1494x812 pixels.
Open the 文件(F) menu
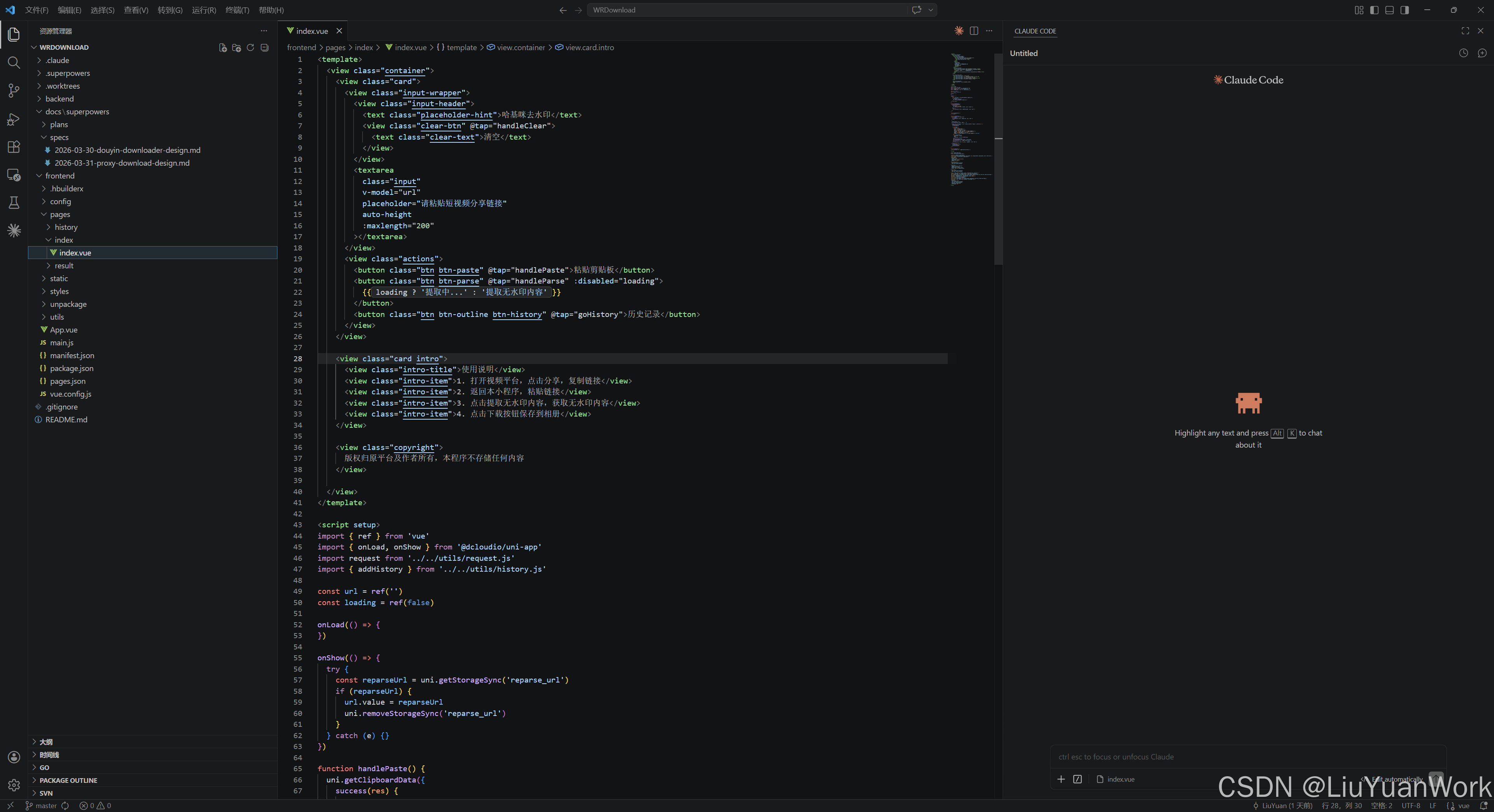37,10
